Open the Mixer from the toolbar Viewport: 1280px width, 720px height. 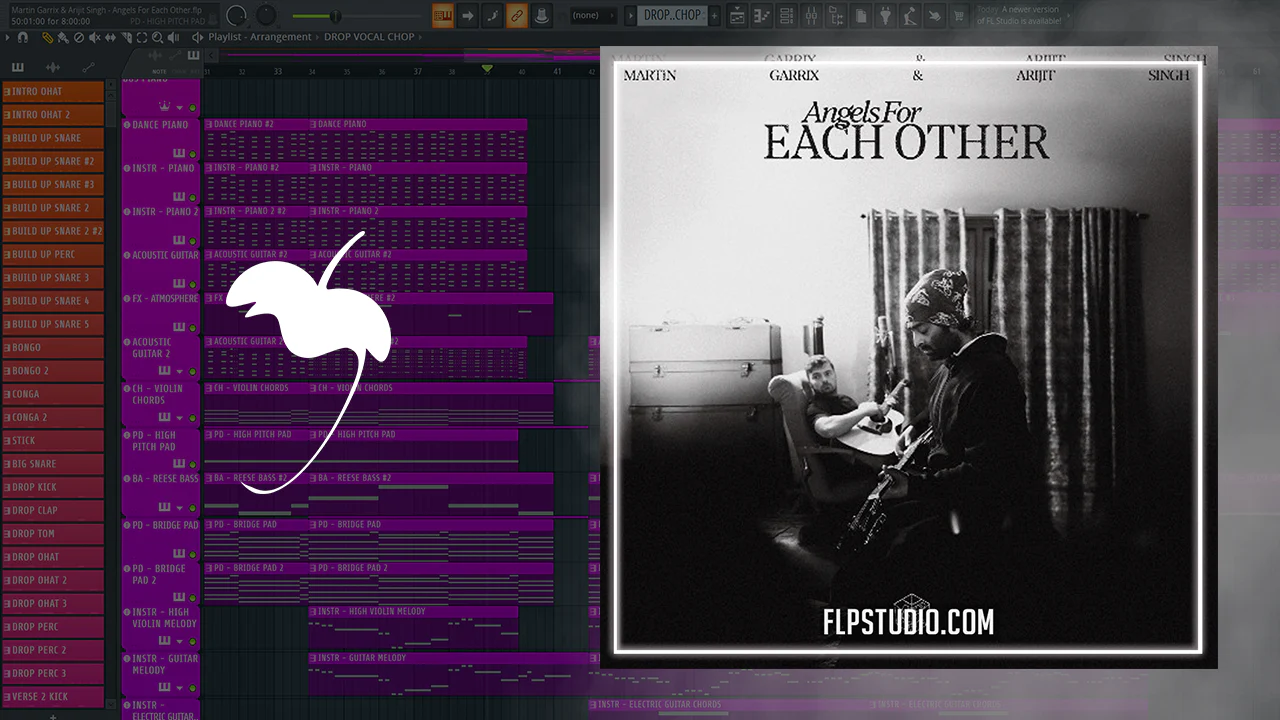pos(811,15)
